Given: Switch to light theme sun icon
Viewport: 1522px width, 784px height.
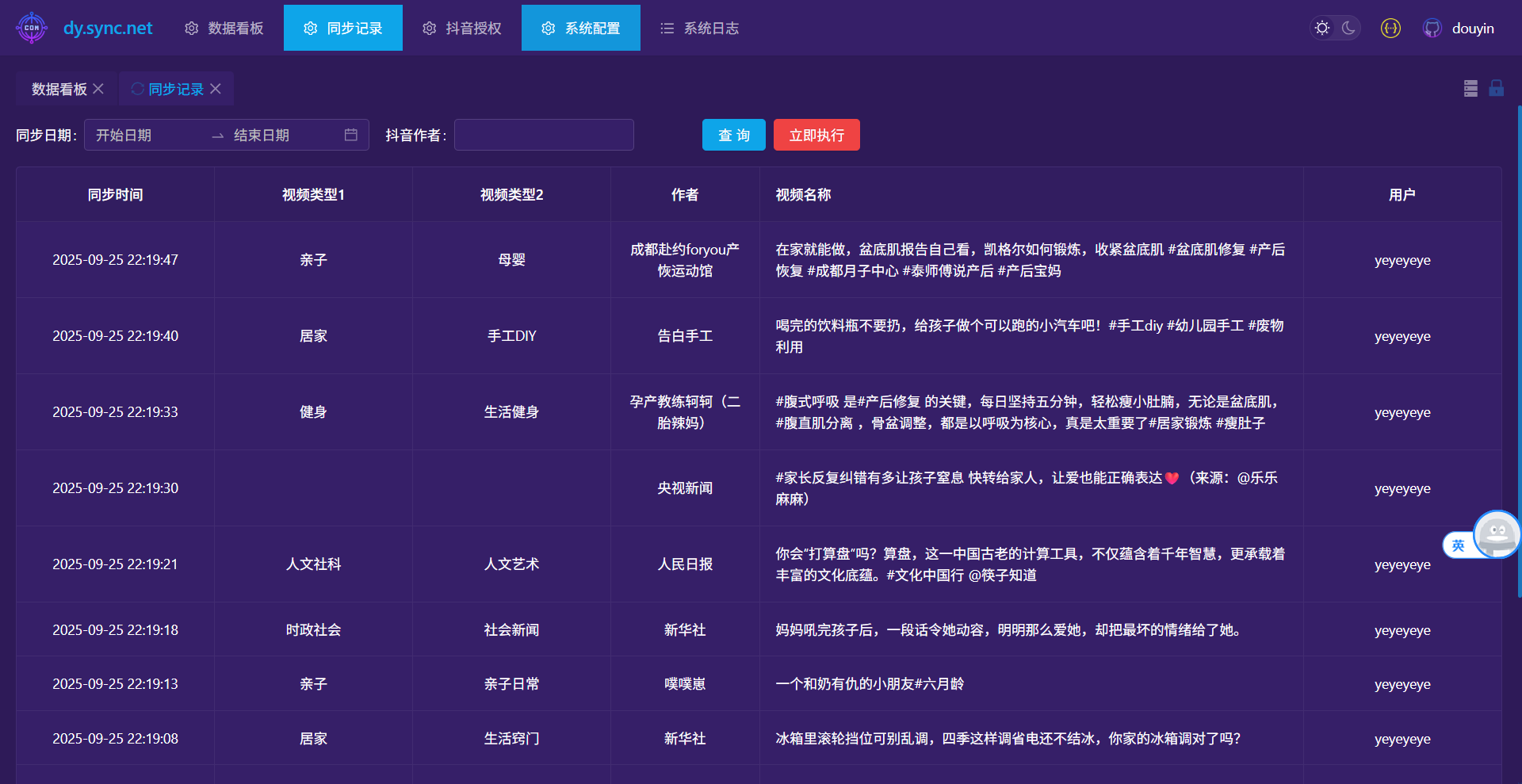Looking at the screenshot, I should tap(1322, 28).
